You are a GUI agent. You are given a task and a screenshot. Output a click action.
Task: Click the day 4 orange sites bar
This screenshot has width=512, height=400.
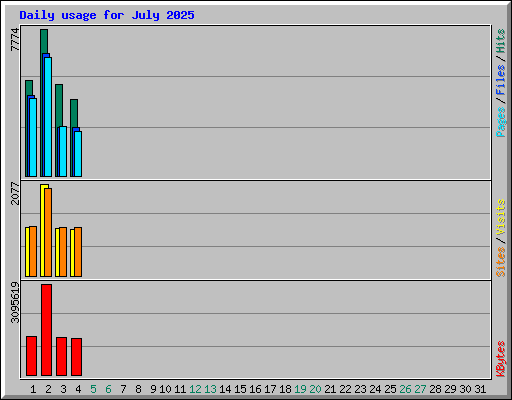(78, 252)
